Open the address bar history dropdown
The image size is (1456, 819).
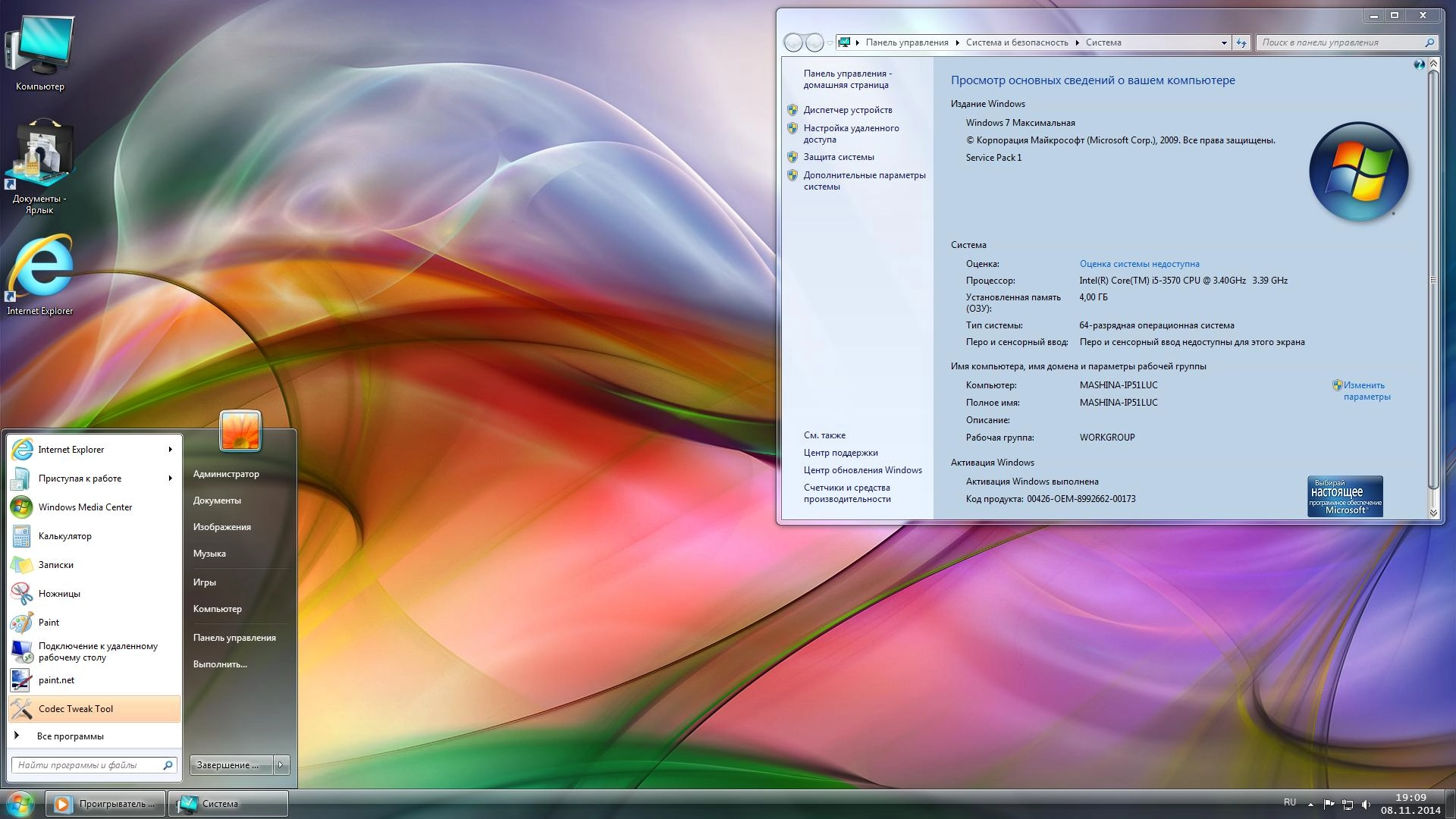1224,43
